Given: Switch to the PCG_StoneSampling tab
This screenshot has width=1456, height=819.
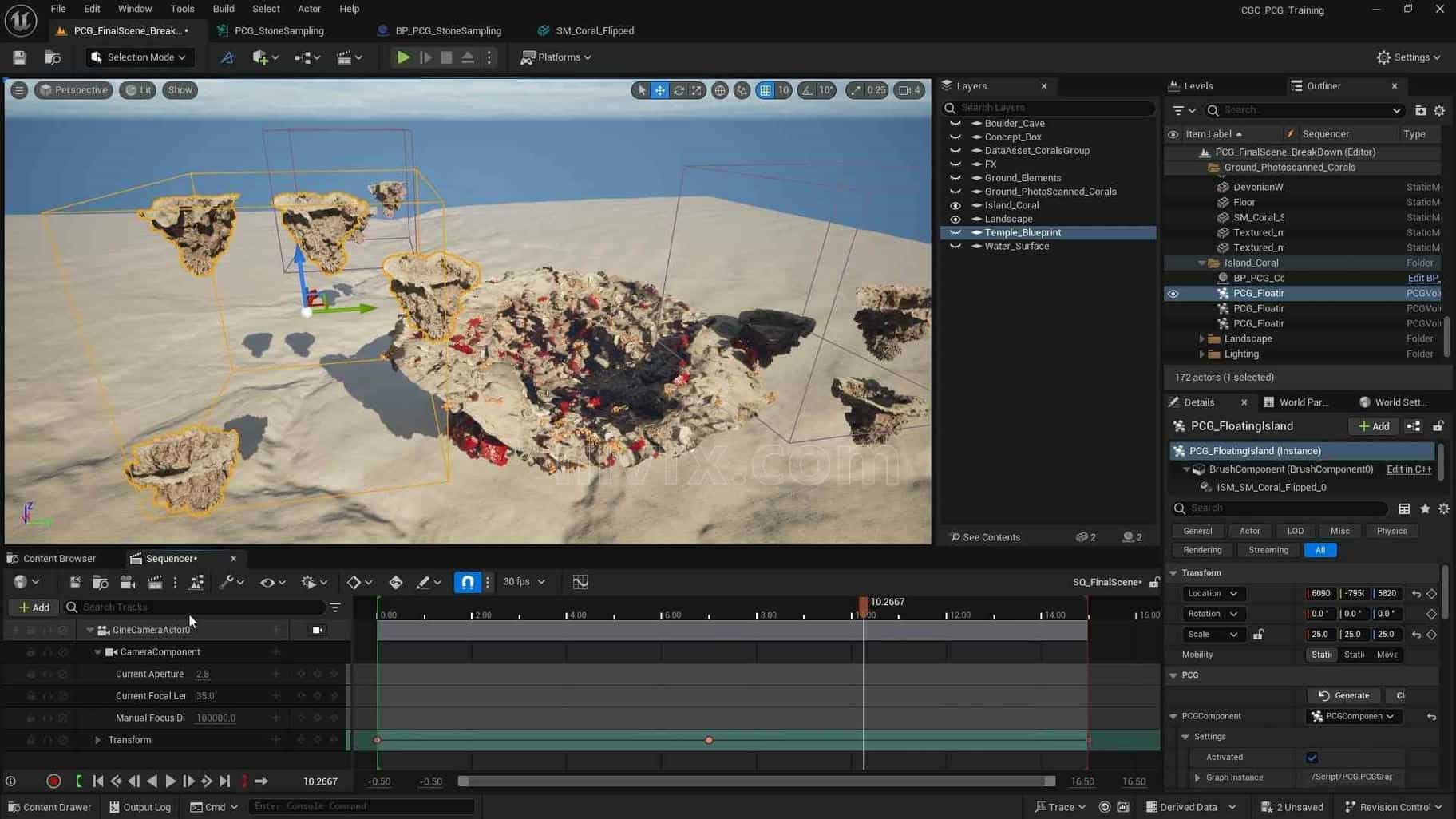Looking at the screenshot, I should point(279,30).
